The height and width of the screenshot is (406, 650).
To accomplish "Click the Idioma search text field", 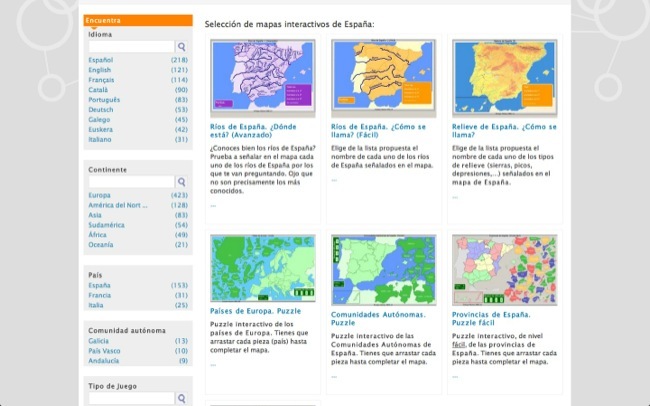I will pos(131,47).
